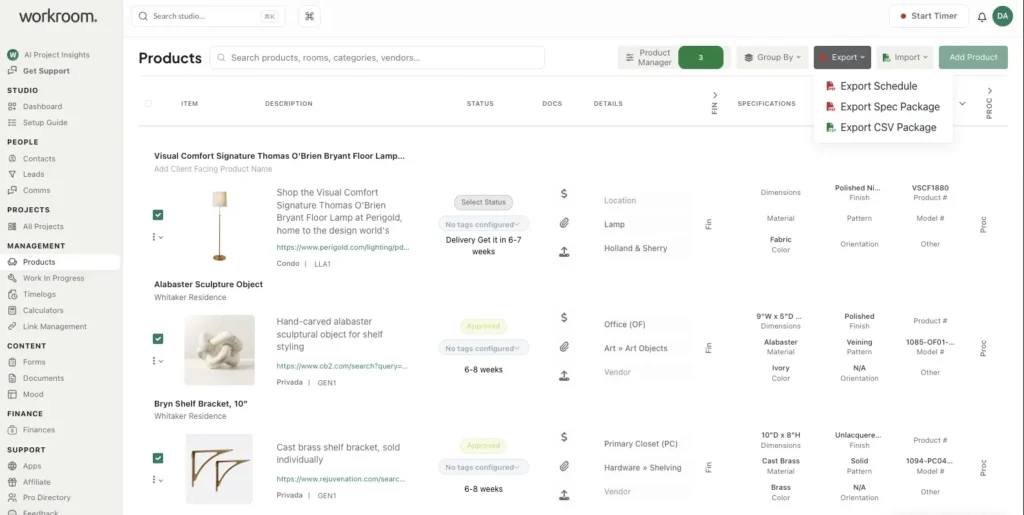Open row options menu for Bryn Shelf Bracket
Screen dimensions: 1024x515
click(157, 480)
